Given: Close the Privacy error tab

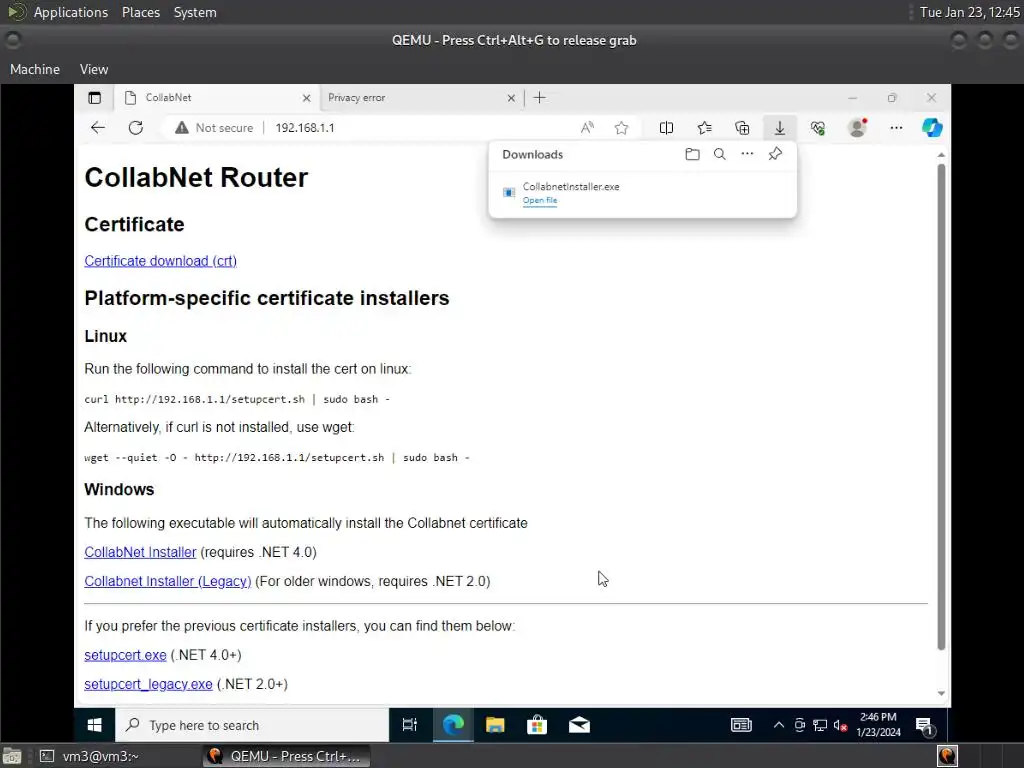Looking at the screenshot, I should pyautogui.click(x=511, y=98).
